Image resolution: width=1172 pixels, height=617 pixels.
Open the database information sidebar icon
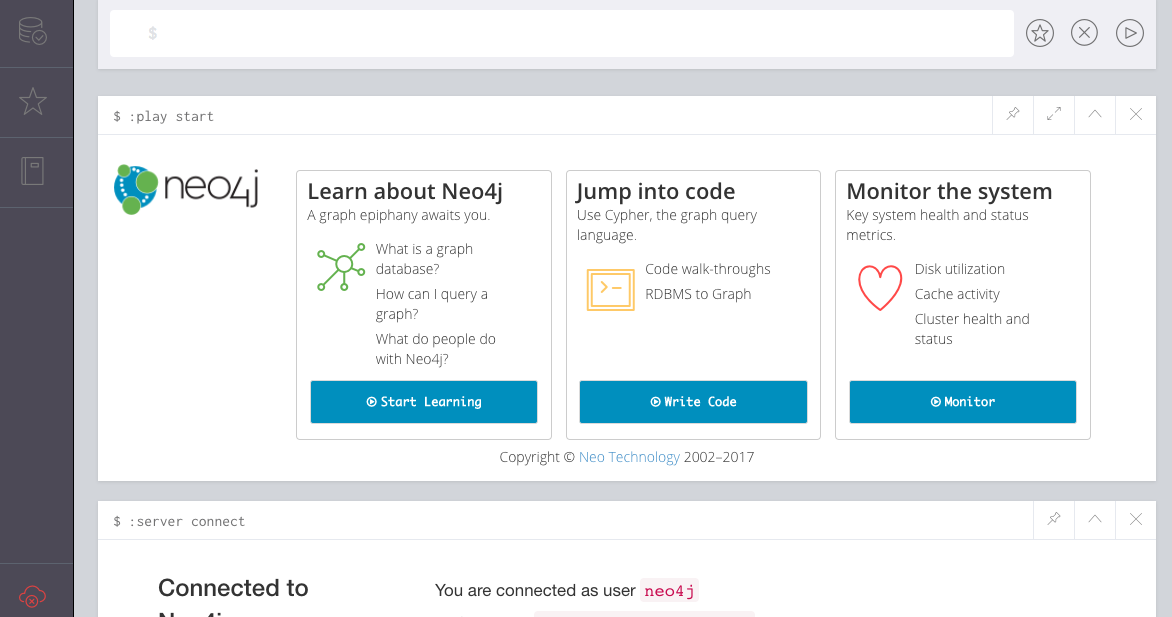33,31
